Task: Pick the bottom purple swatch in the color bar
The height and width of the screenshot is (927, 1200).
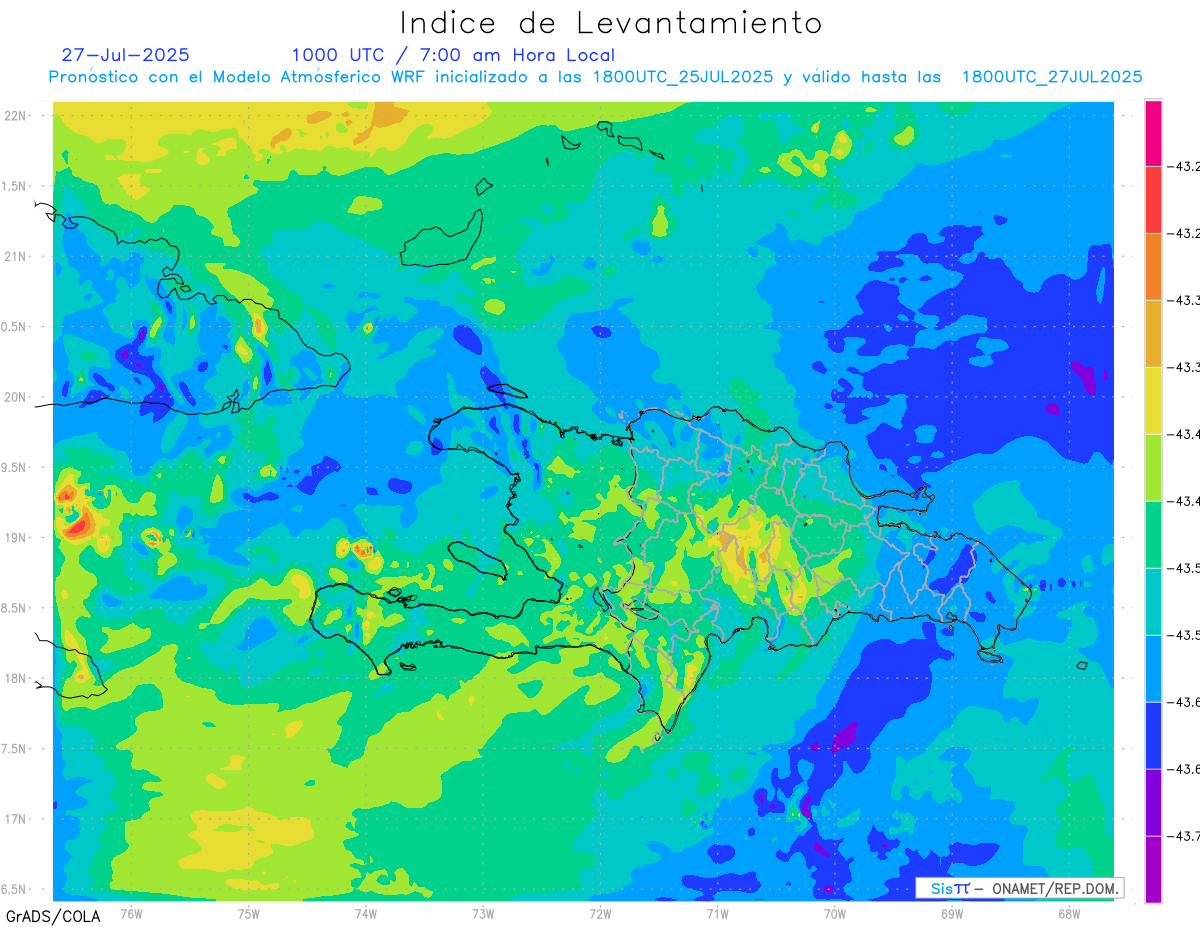Action: pyautogui.click(x=1153, y=870)
